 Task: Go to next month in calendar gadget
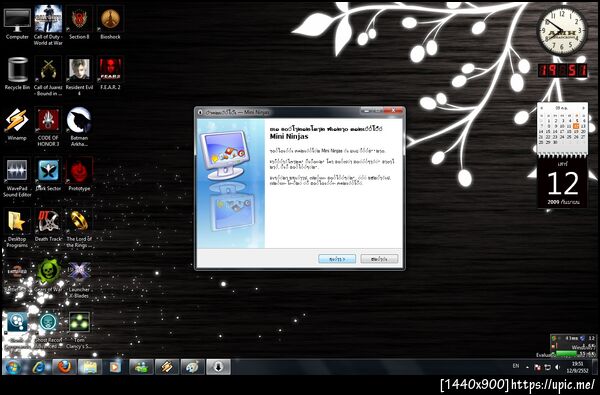pos(584,108)
